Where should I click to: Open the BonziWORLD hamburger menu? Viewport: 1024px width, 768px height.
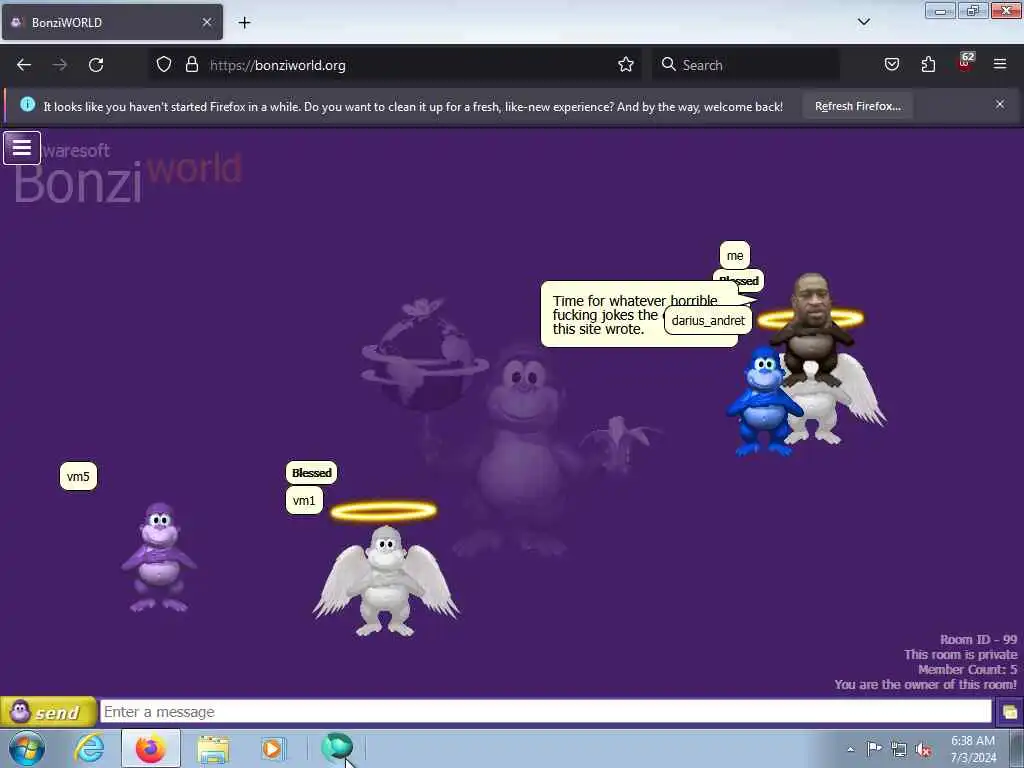click(x=22, y=148)
